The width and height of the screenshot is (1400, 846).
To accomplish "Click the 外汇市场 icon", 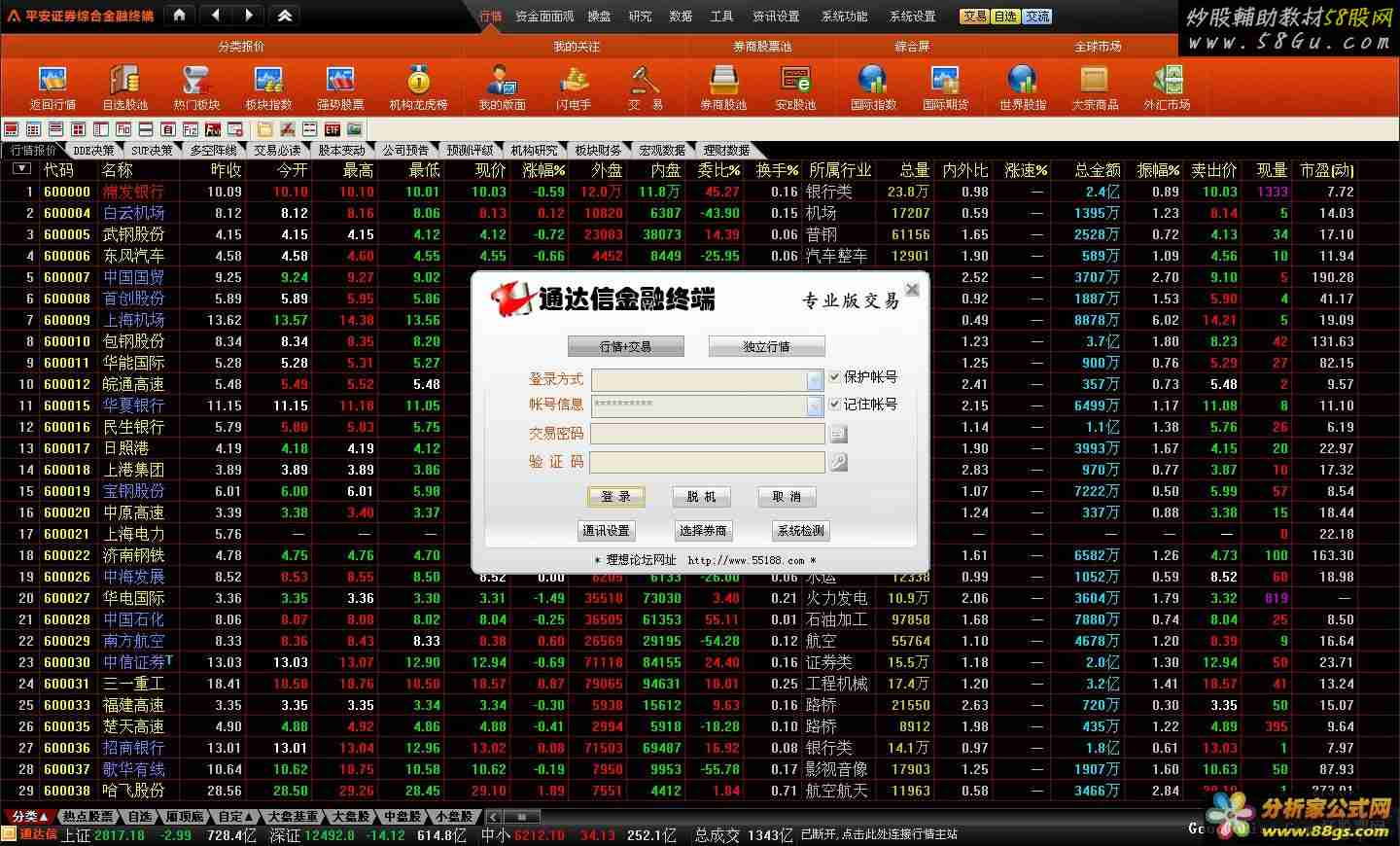I will coord(1167,88).
